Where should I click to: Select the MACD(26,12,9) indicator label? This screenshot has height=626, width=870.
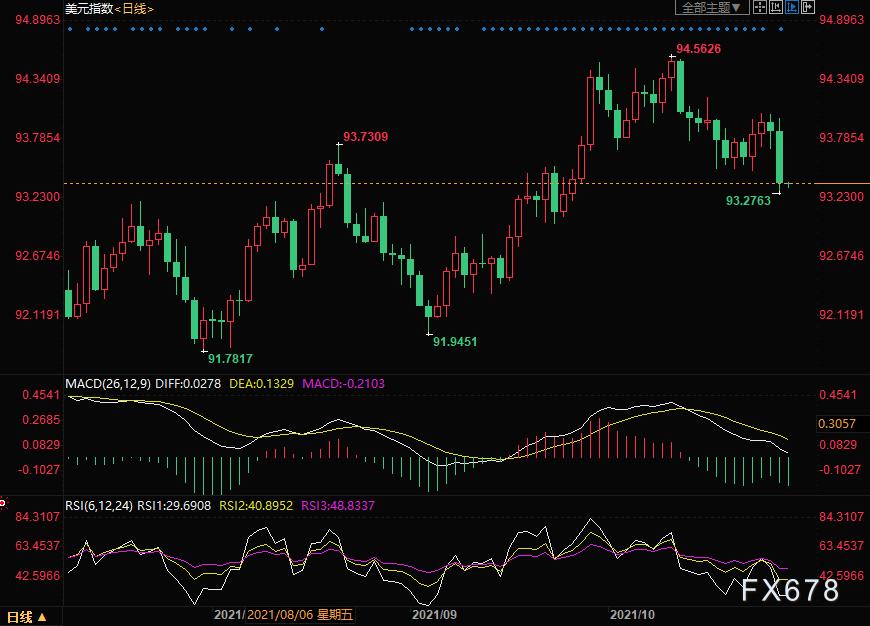pyautogui.click(x=106, y=383)
